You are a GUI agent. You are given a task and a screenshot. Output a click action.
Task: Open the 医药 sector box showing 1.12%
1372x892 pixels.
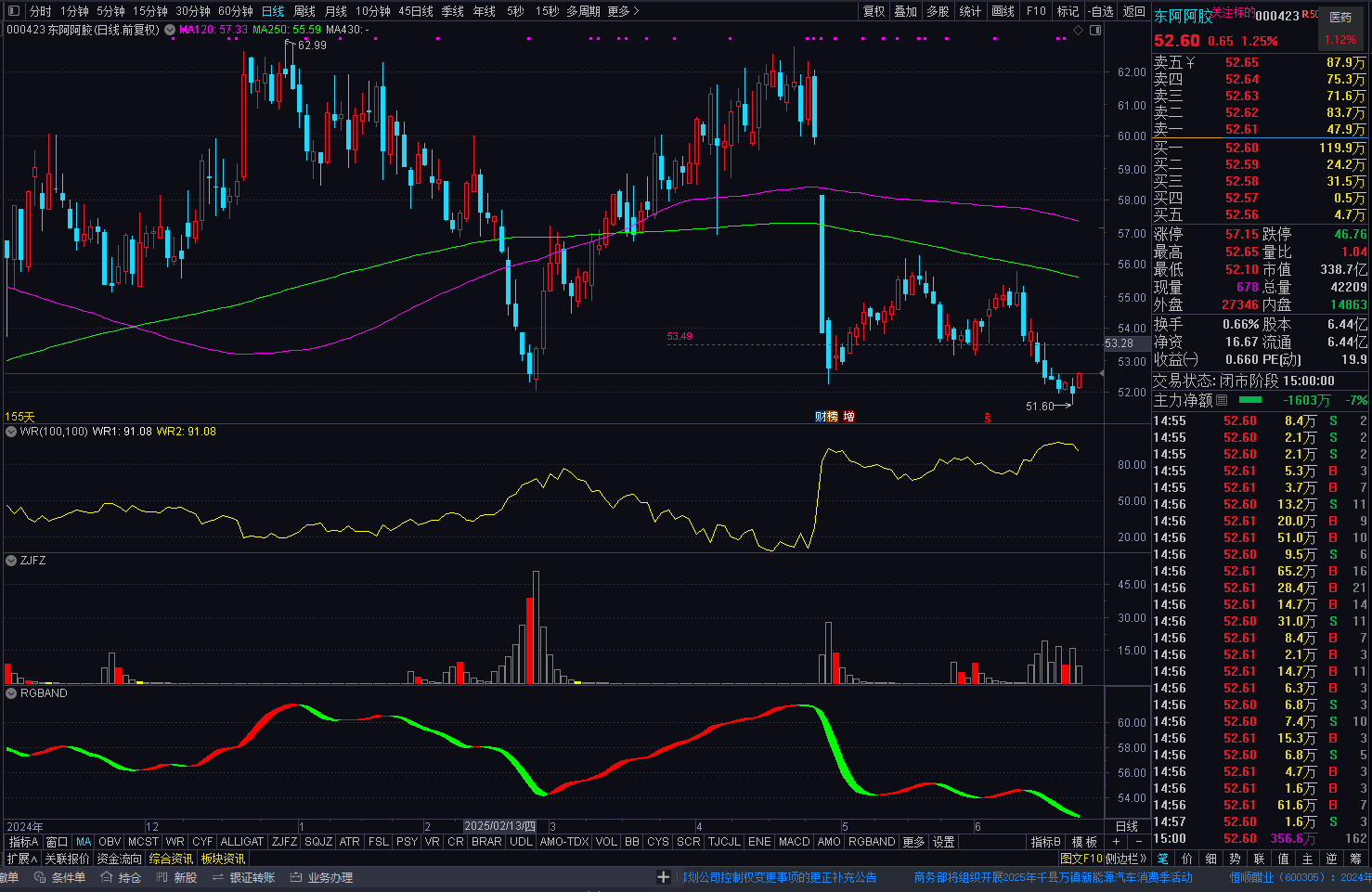click(x=1340, y=29)
